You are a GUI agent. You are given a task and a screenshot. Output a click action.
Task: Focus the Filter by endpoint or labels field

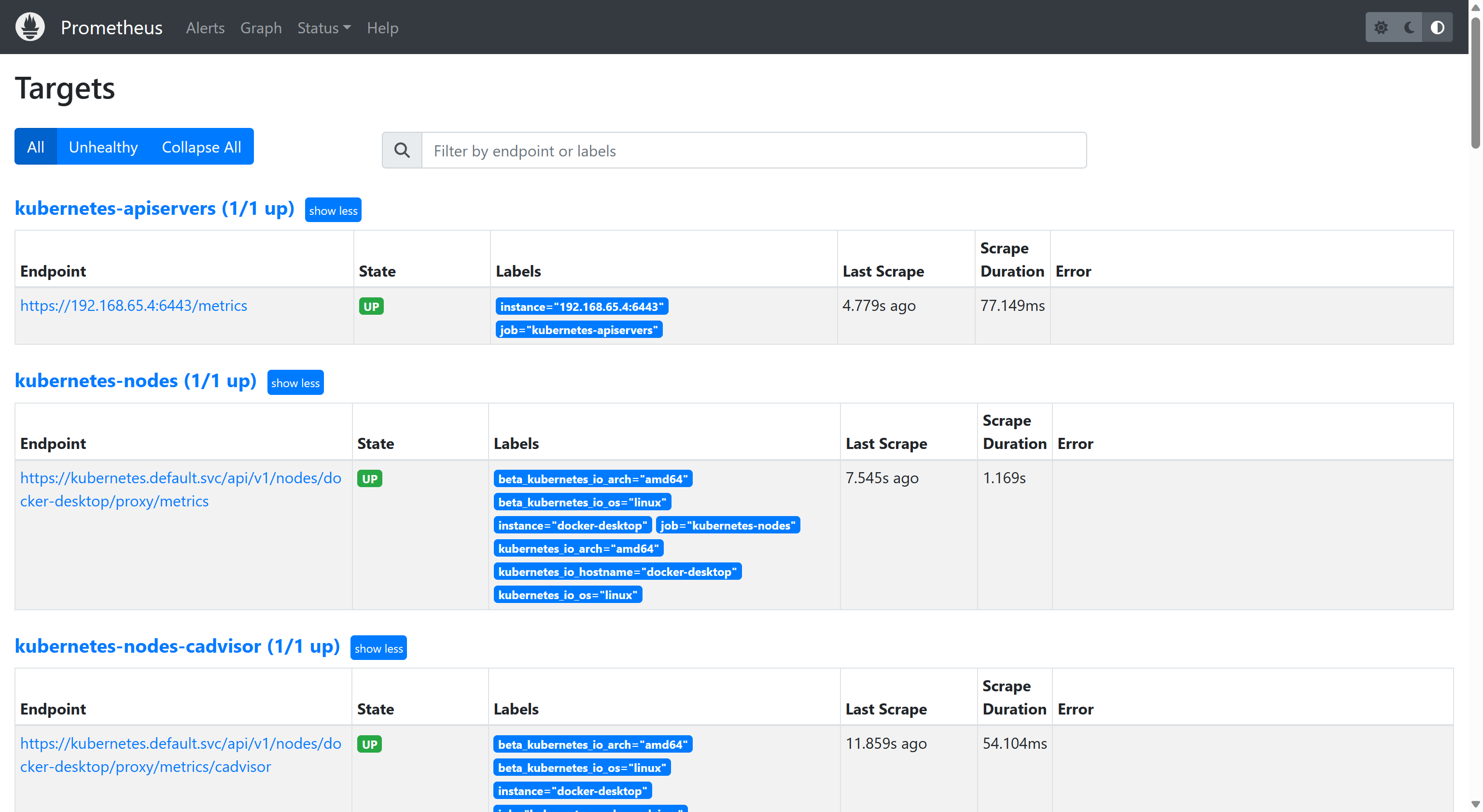(x=754, y=150)
